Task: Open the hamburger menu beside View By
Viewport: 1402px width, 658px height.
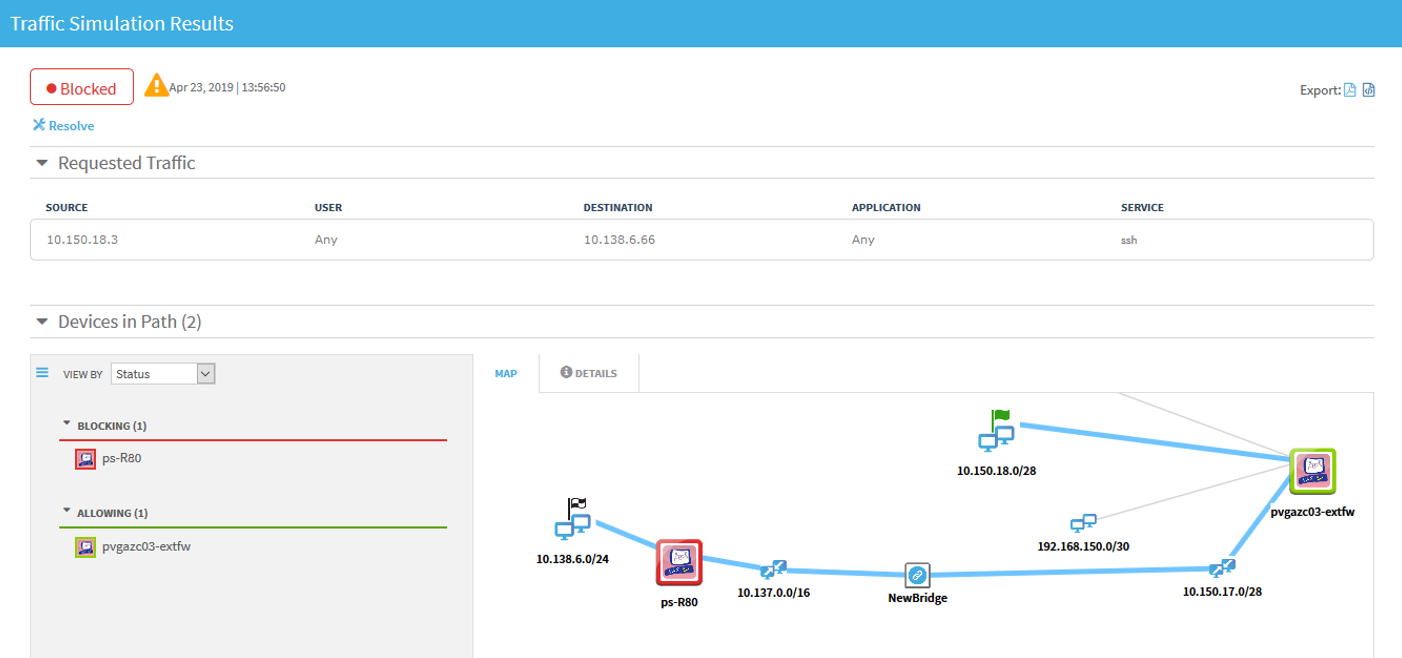Action: 42,373
